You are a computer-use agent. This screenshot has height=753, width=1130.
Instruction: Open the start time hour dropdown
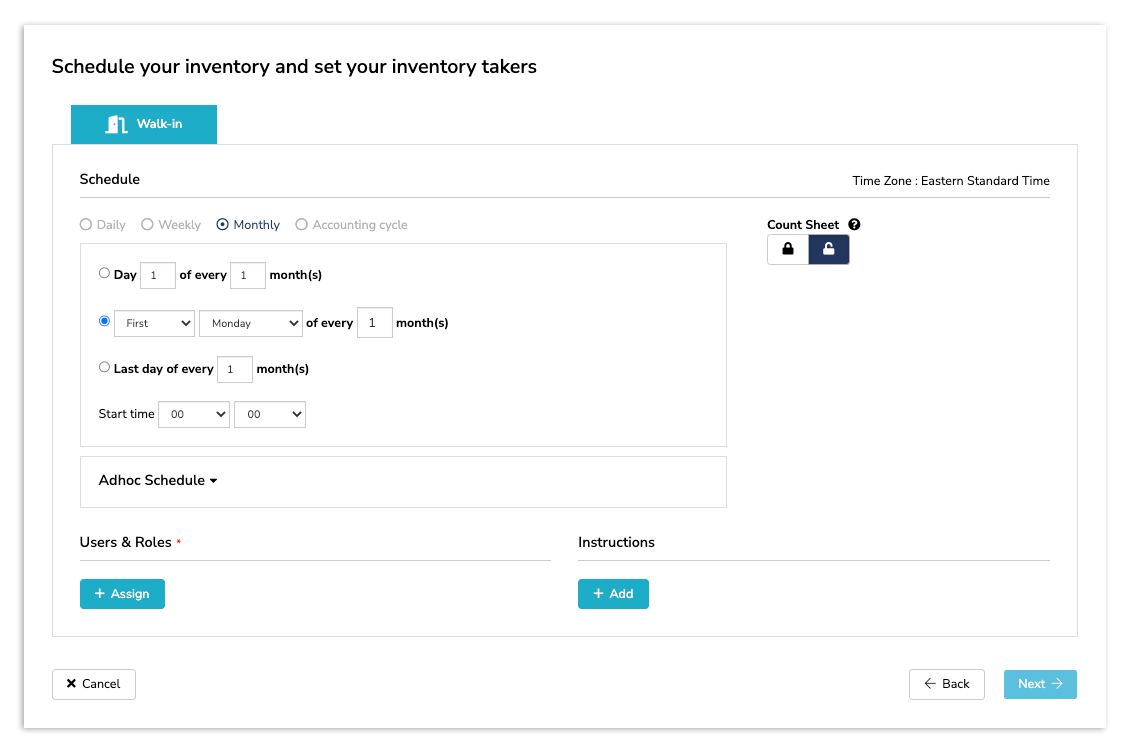click(193, 414)
